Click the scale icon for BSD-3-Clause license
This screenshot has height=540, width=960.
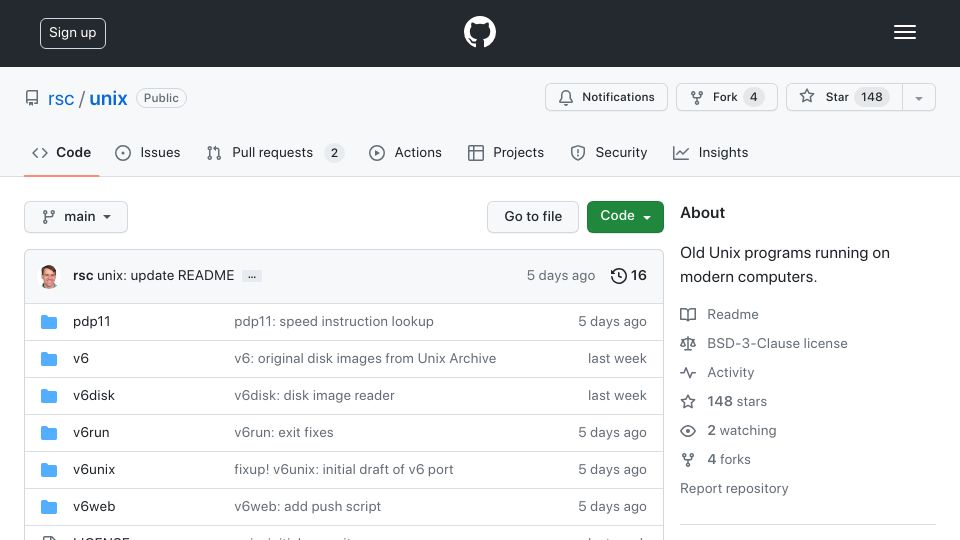pyautogui.click(x=688, y=343)
